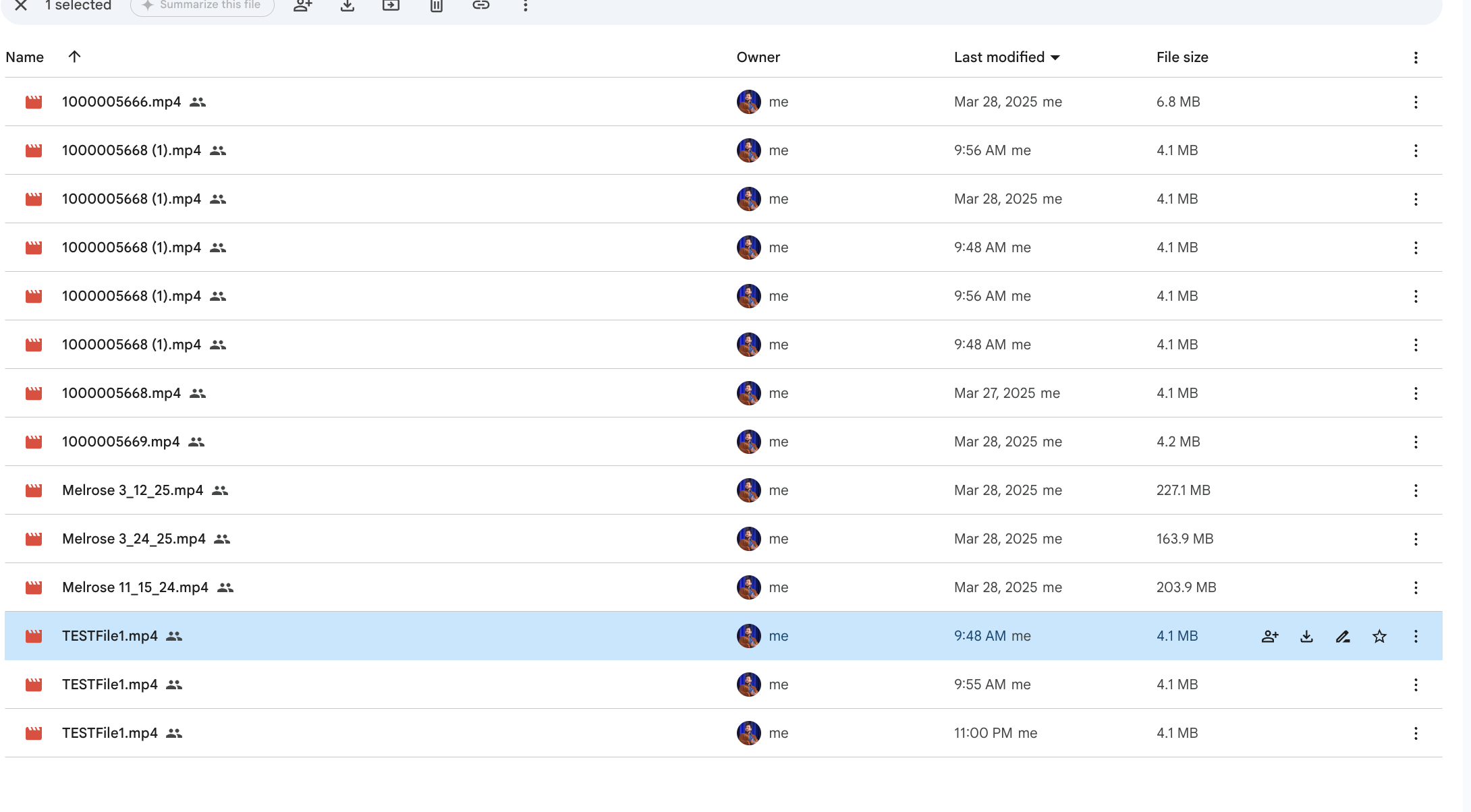Reverse sort direction arrow next to Name

coord(74,57)
